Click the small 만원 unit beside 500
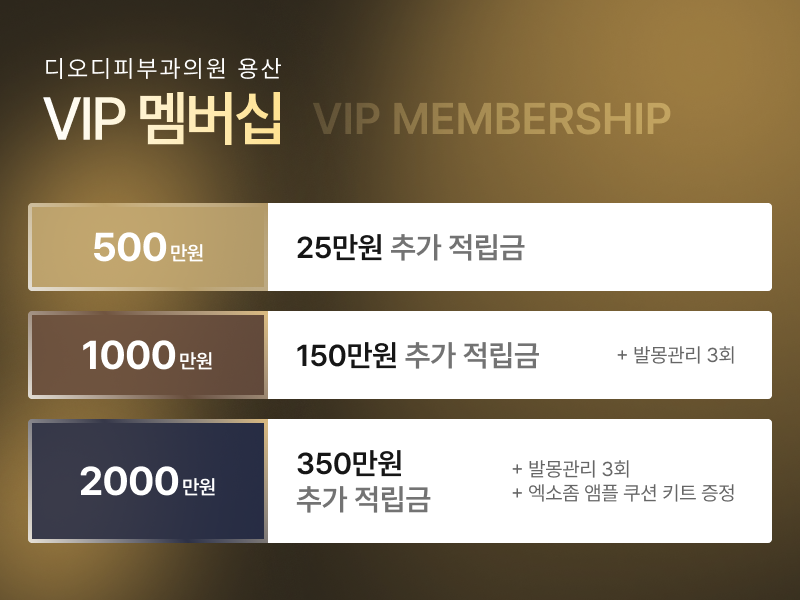The image size is (800, 600). [187, 253]
